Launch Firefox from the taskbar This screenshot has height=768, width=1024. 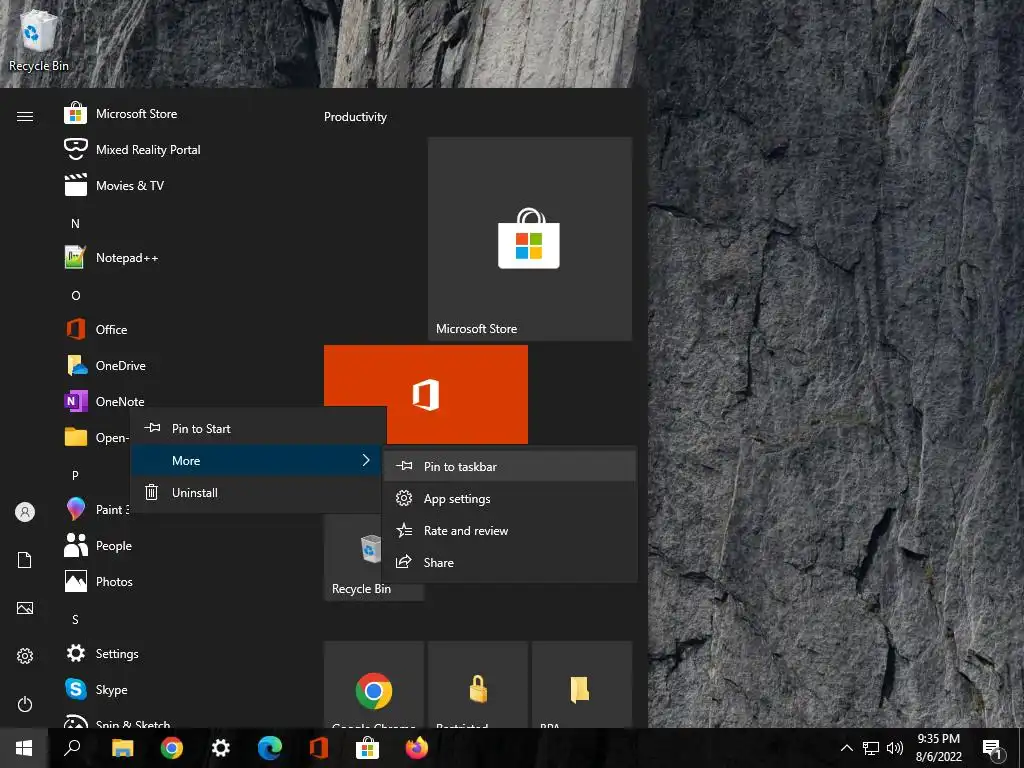coord(417,748)
